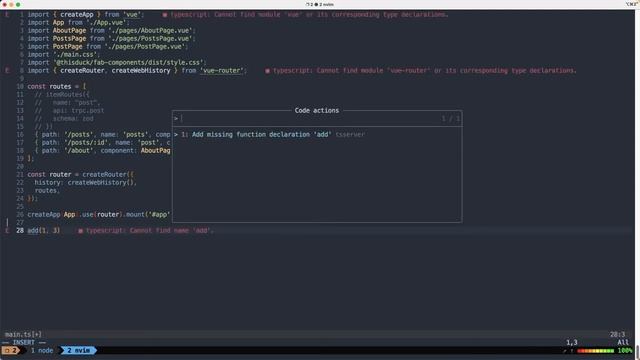Click the '1 / 1' result counter in Code actions
Screen dimensions: 640x360
pyautogui.click(x=450, y=118)
